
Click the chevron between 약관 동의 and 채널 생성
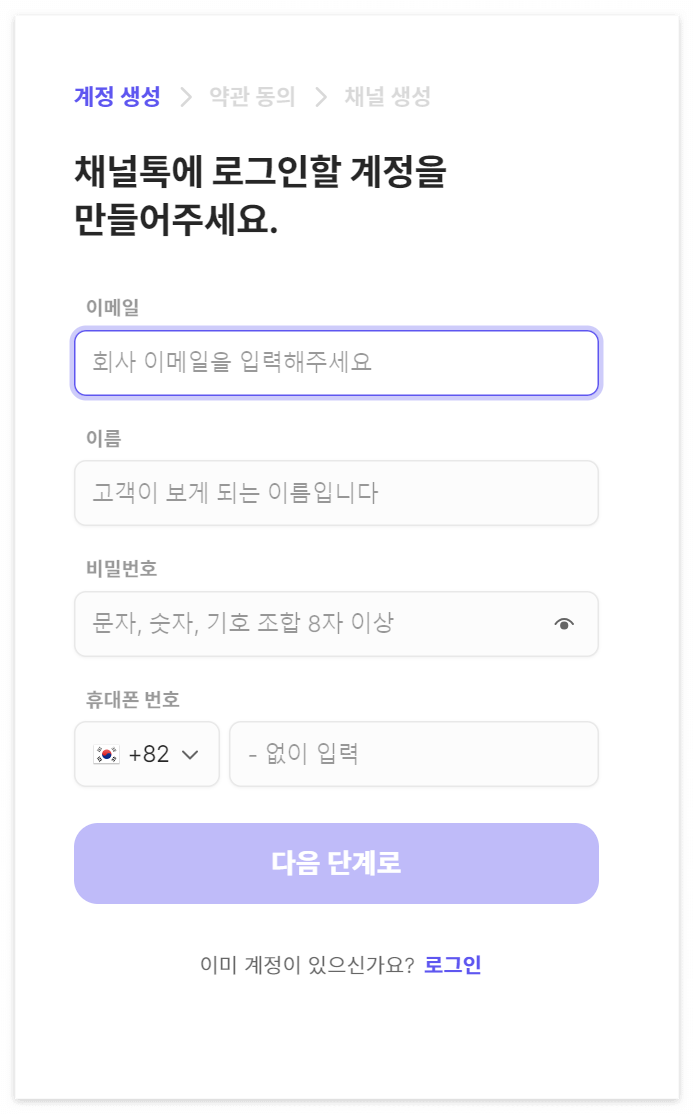click(x=319, y=97)
